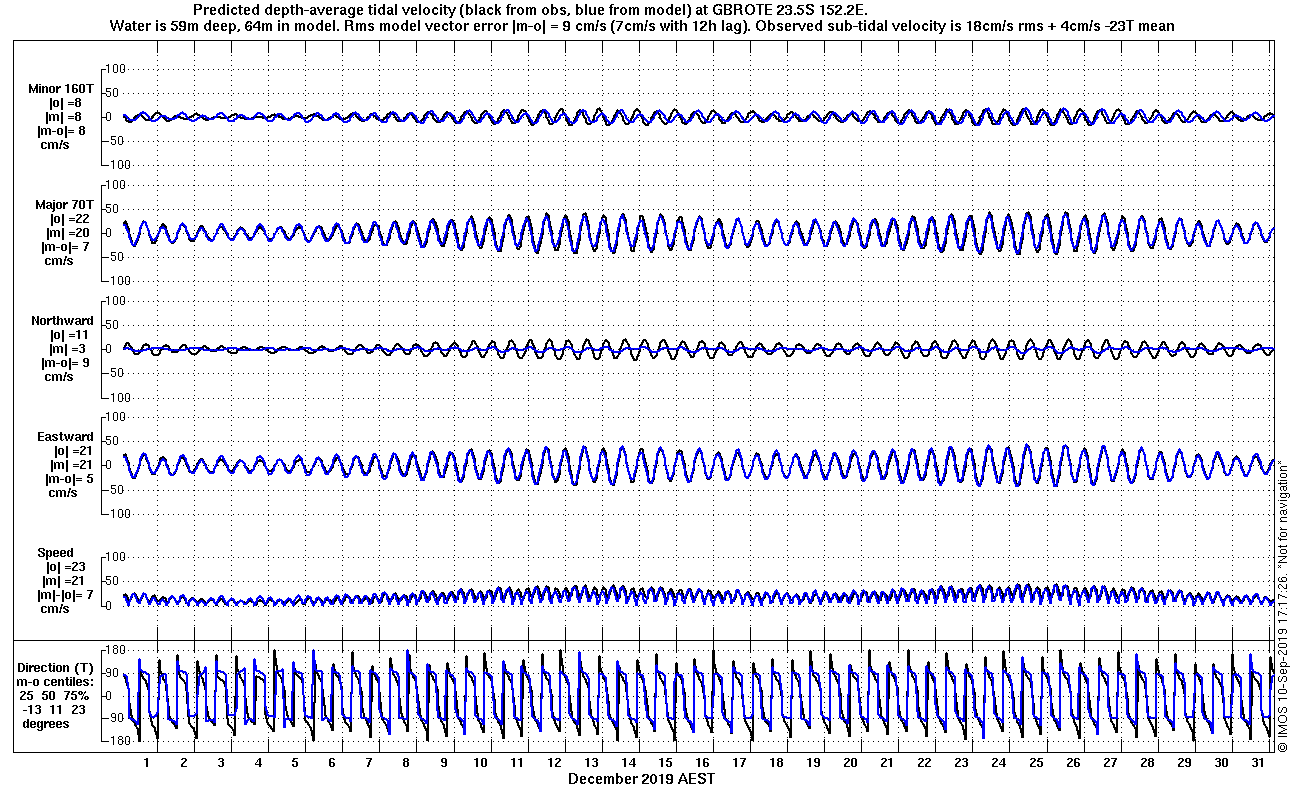Click day '27' on the date axis
This screenshot has height=800, width=1300.
[1109, 763]
